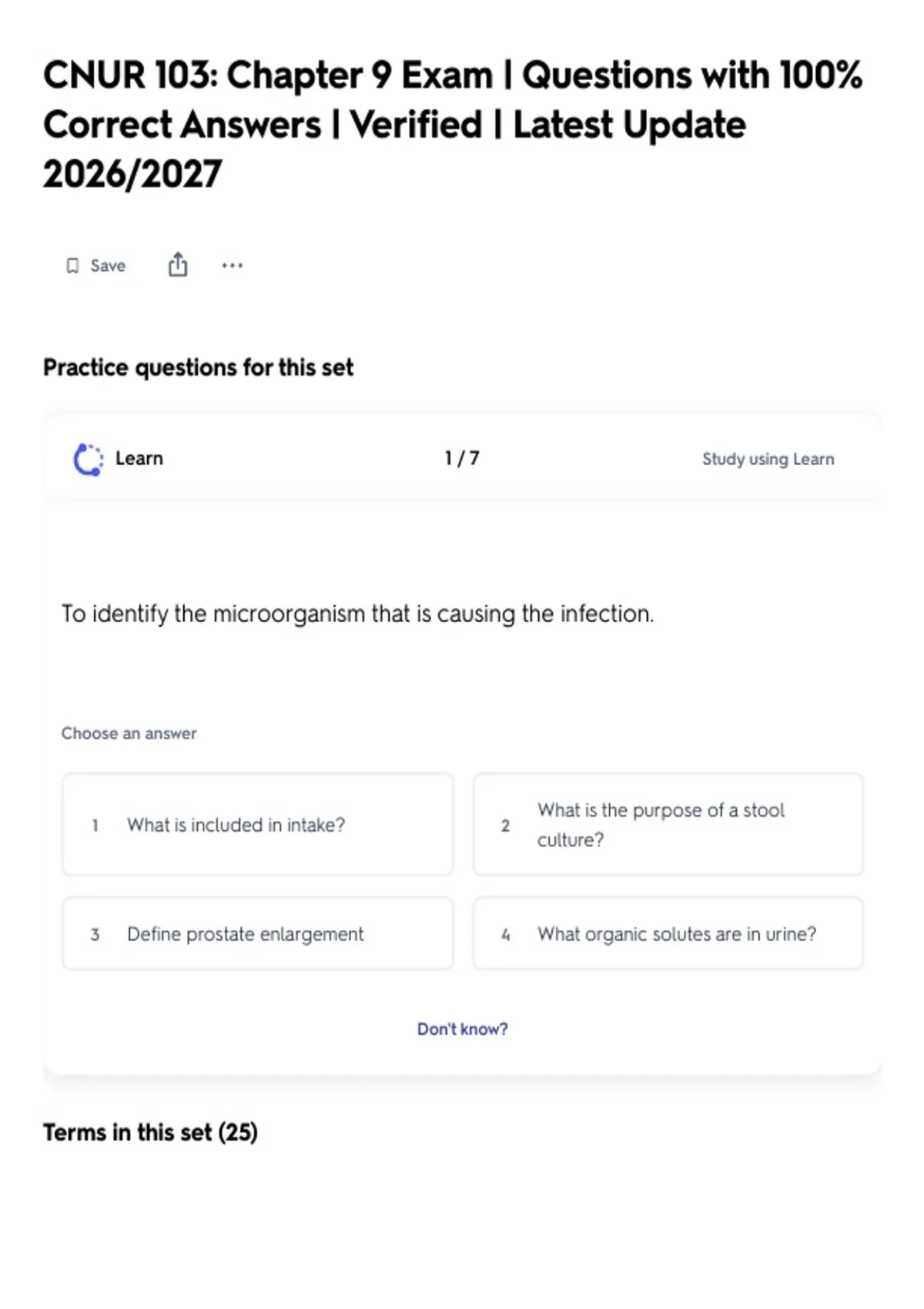
Task: Click the Save label next to bookmark
Action: click(x=108, y=266)
